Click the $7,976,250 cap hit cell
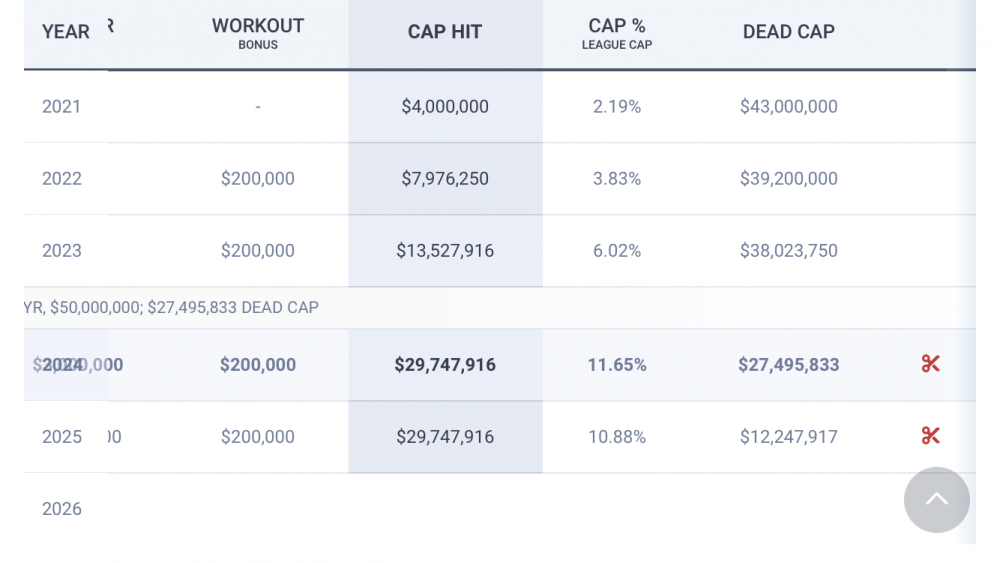This screenshot has width=1000, height=563. [x=445, y=179]
